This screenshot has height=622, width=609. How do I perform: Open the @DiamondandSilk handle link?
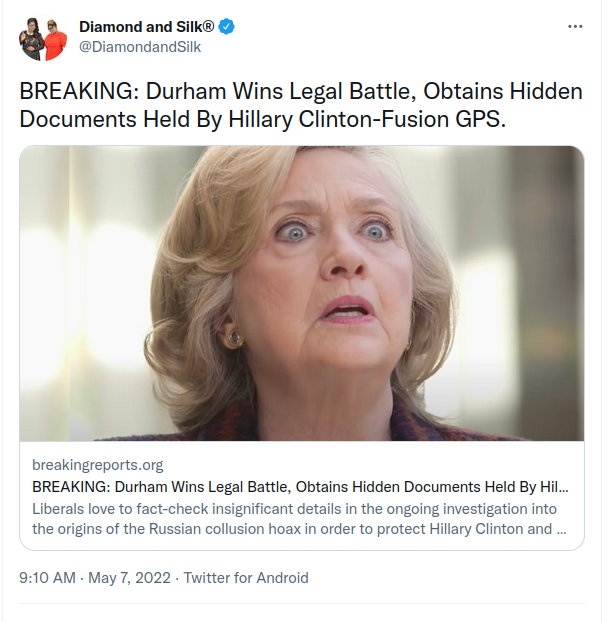point(140,47)
